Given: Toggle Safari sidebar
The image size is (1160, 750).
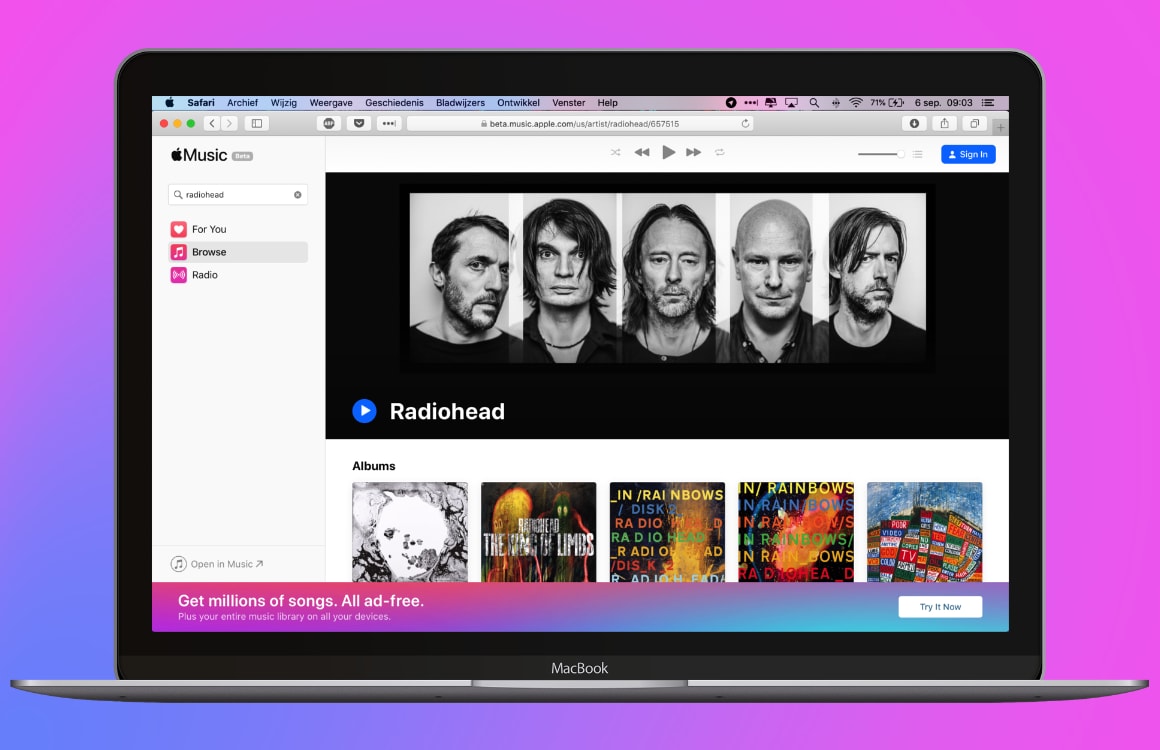Looking at the screenshot, I should (x=257, y=124).
